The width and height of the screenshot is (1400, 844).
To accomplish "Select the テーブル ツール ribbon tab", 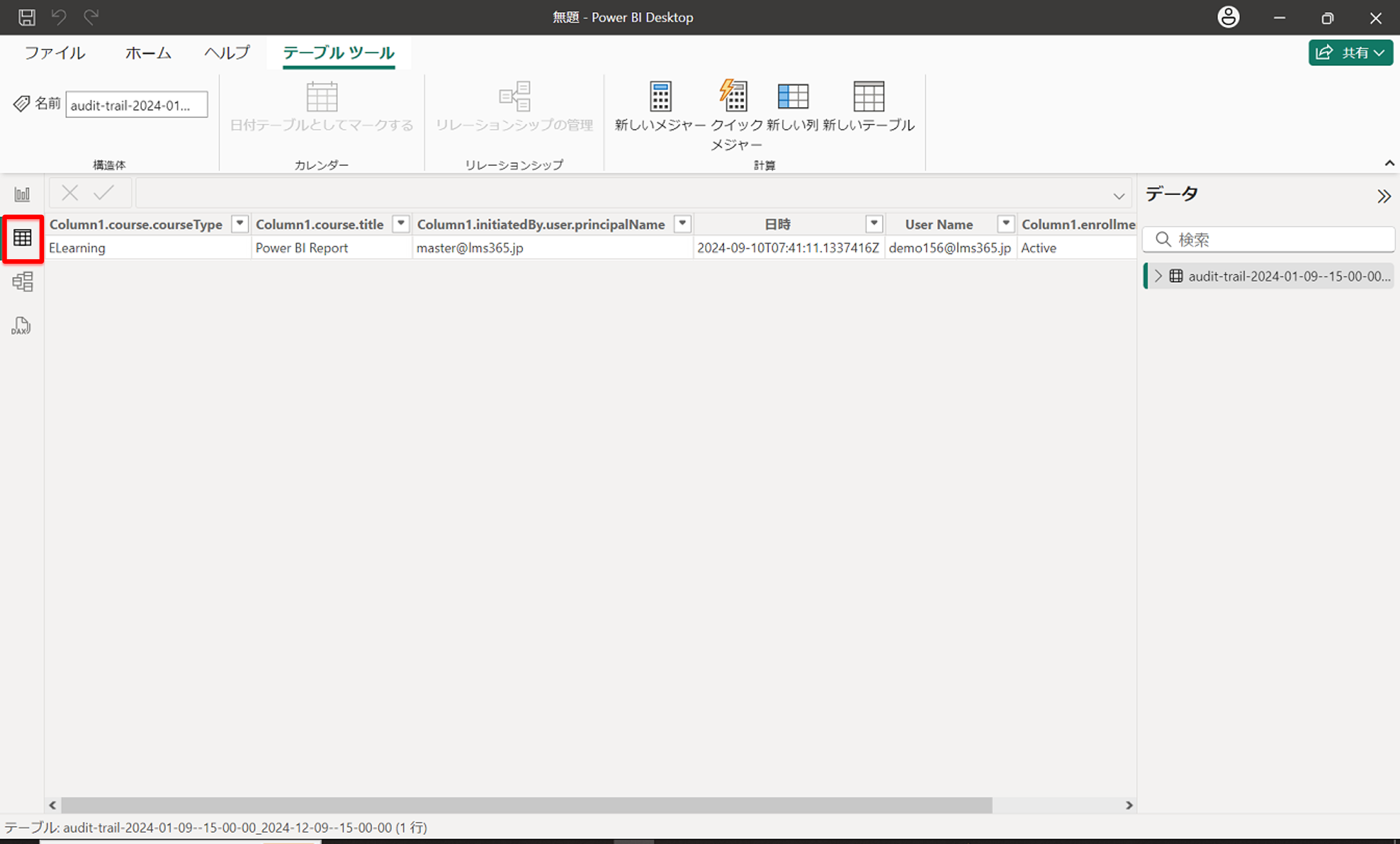I will (x=339, y=53).
